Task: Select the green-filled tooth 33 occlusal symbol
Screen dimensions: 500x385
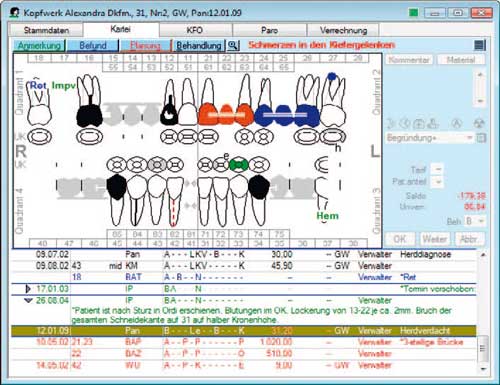Action: (x=239, y=164)
